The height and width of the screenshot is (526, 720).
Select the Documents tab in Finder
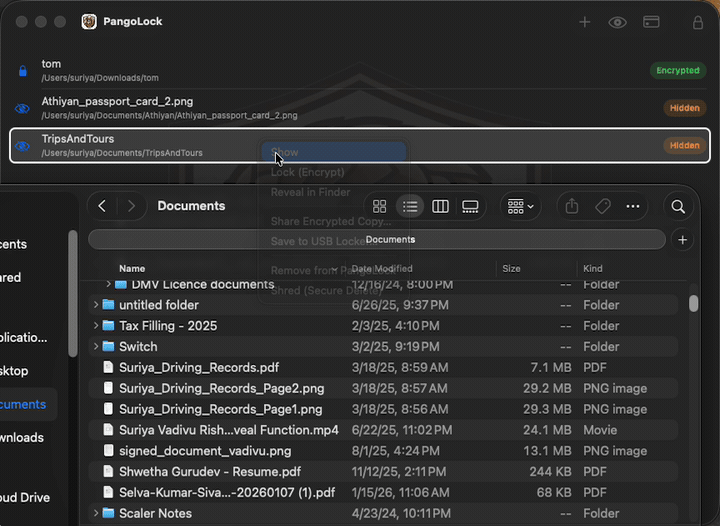377,240
